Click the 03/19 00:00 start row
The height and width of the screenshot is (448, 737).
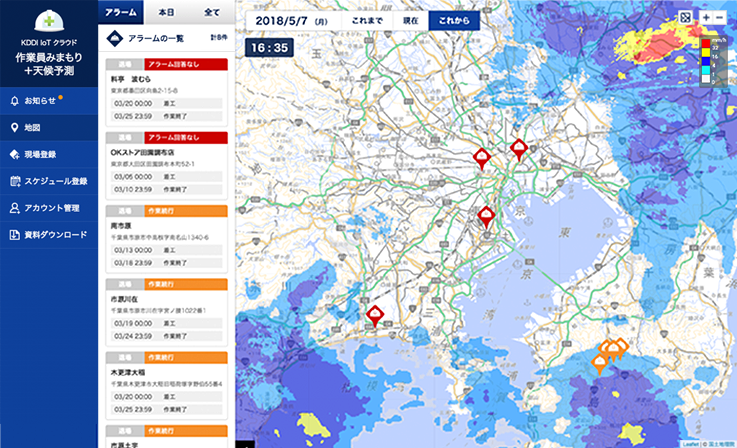click(166, 323)
